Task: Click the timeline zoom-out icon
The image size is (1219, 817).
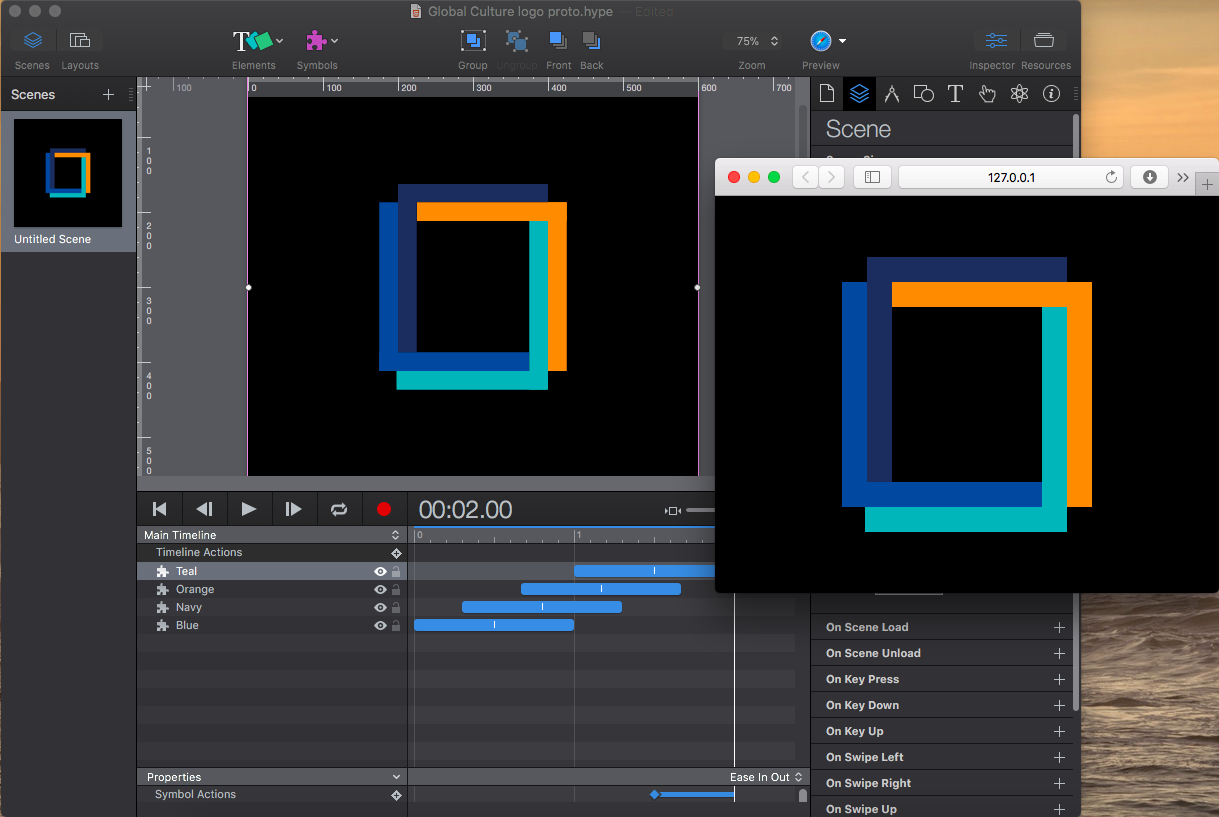Action: 673,511
